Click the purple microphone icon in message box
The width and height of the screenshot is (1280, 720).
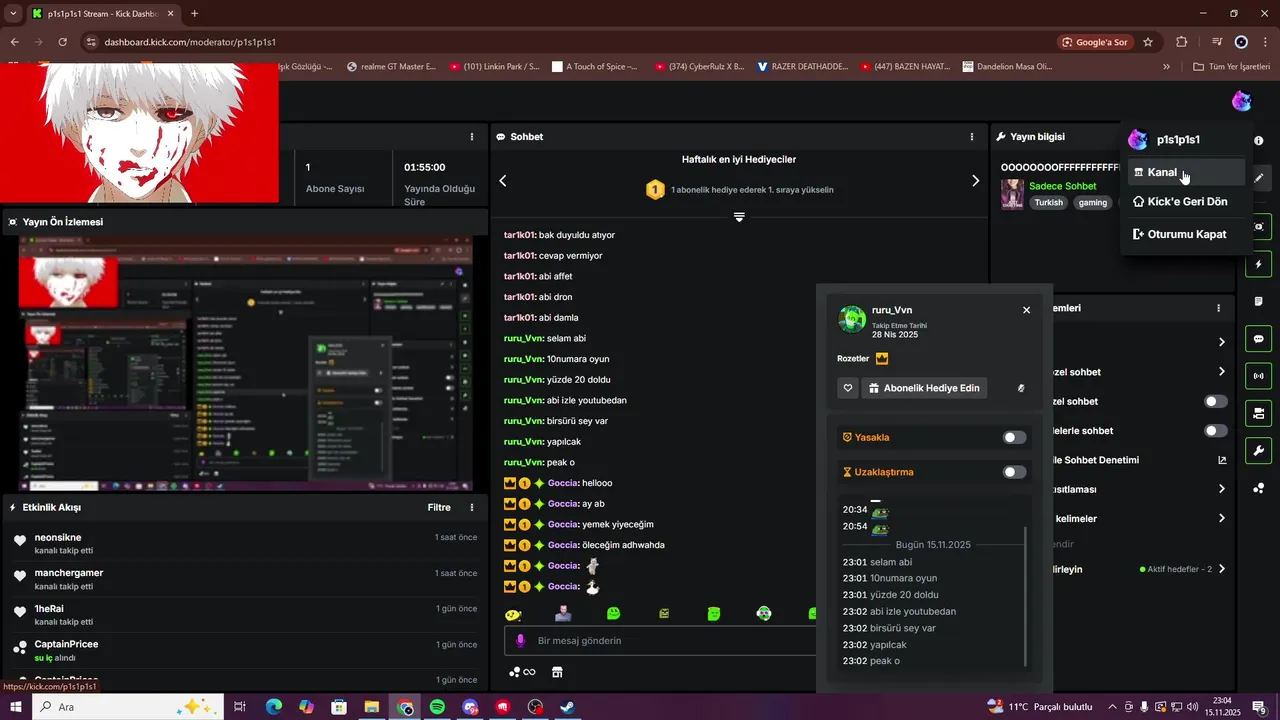519,640
